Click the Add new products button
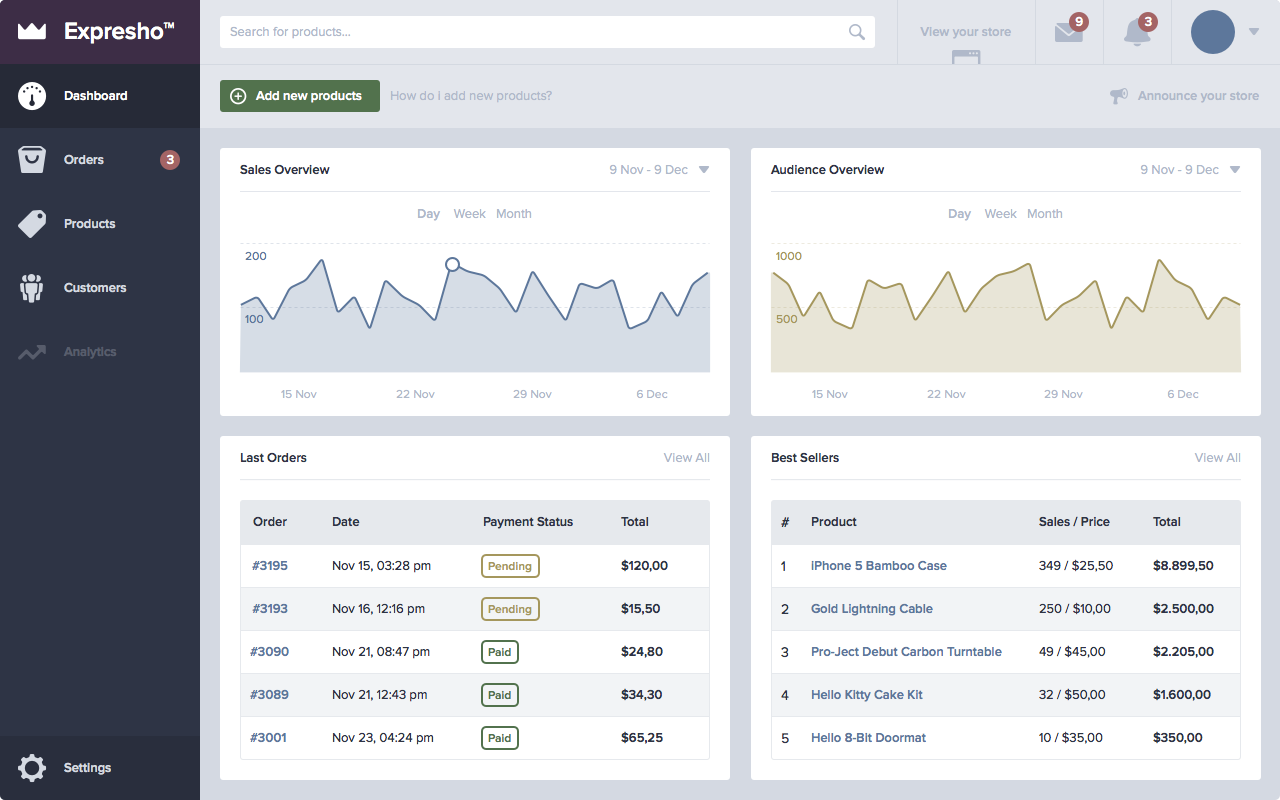The width and height of the screenshot is (1280, 800). pos(300,96)
